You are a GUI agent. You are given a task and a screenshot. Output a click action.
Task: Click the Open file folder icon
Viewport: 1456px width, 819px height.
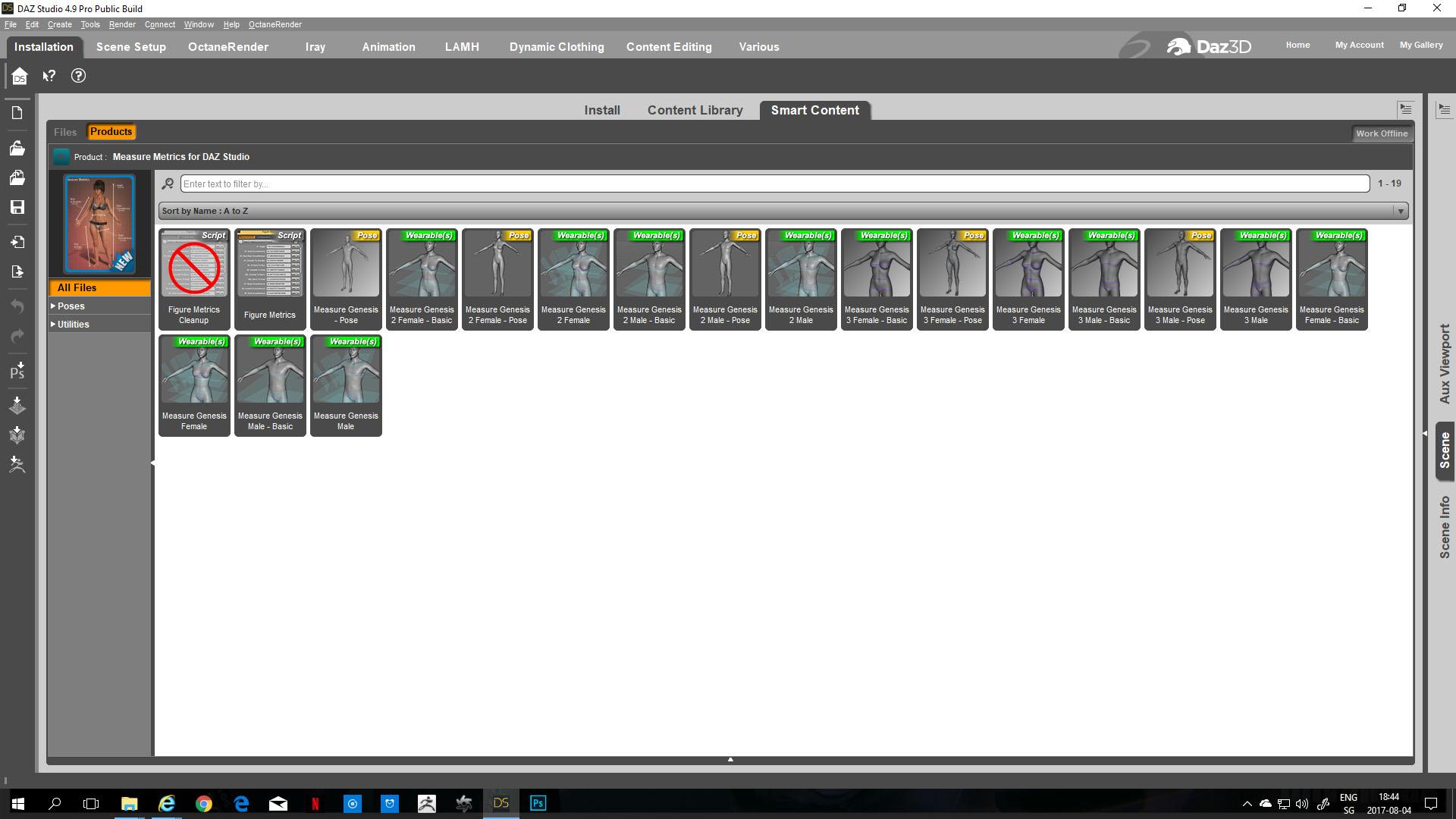tap(17, 148)
